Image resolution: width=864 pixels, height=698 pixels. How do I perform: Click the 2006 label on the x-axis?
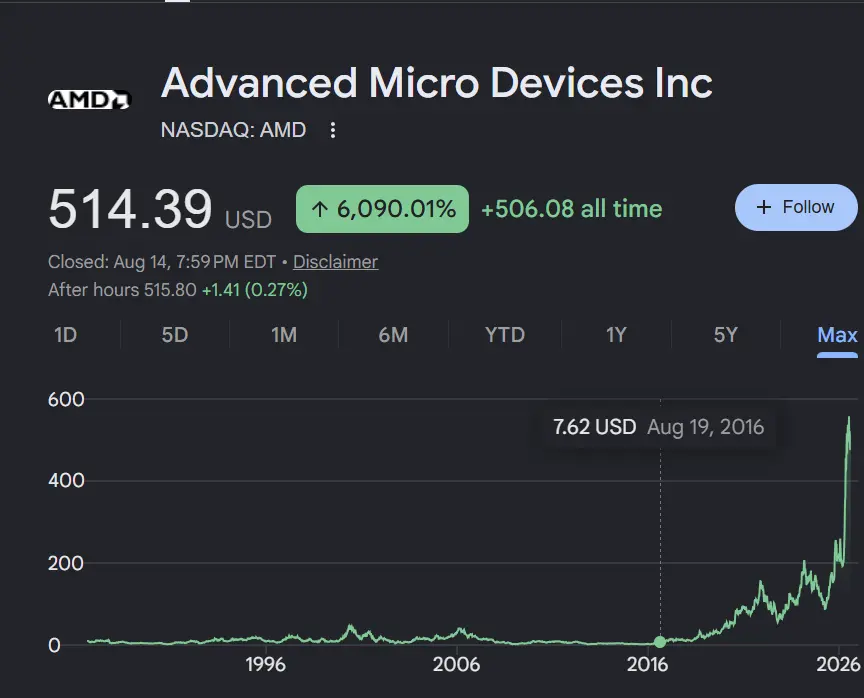click(x=456, y=664)
